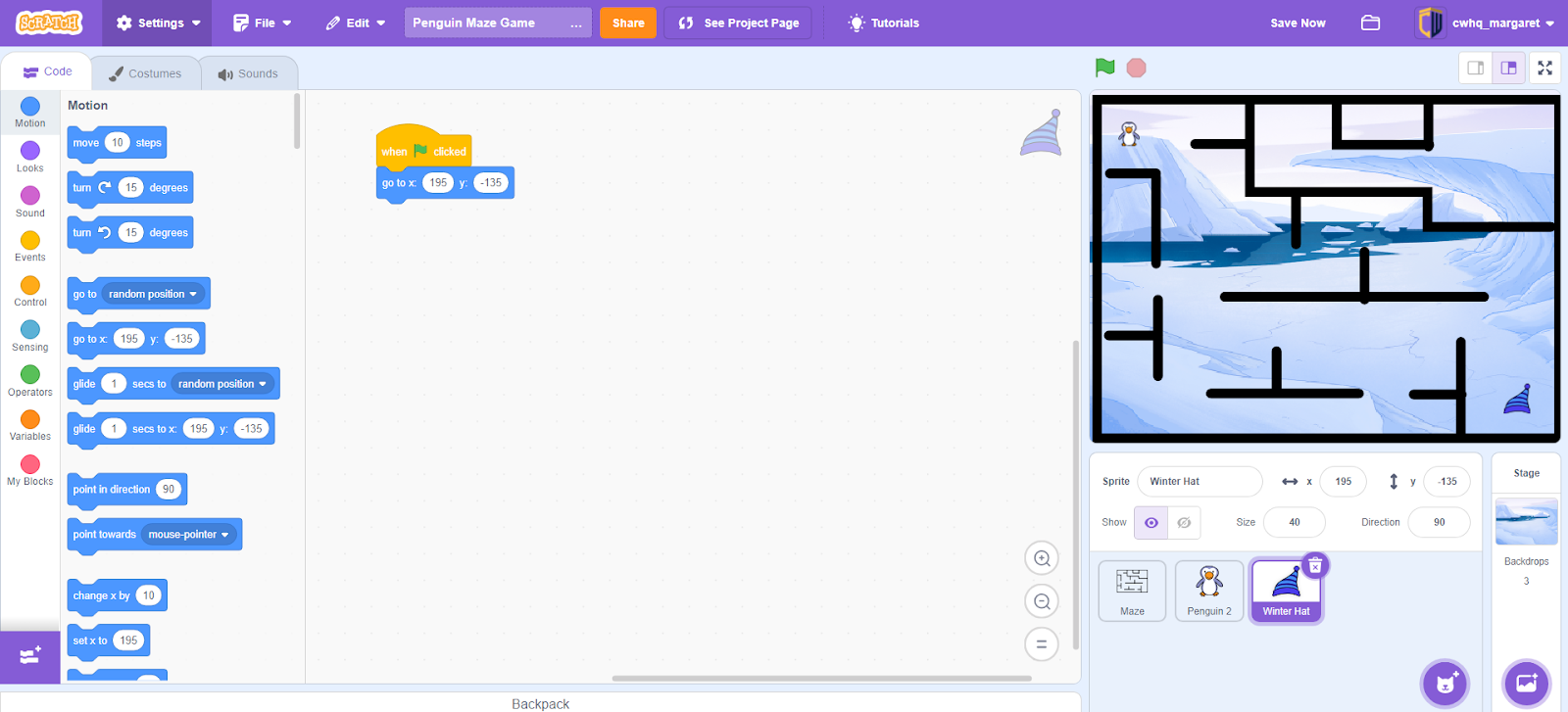Delete the Winter Hat sprite
The width and height of the screenshot is (1568, 712).
(1315, 565)
